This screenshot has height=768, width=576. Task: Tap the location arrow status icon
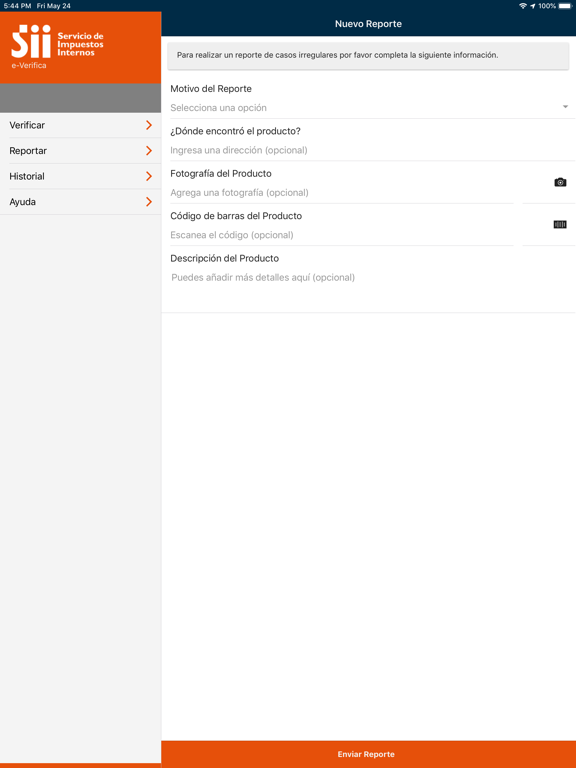tap(532, 6)
